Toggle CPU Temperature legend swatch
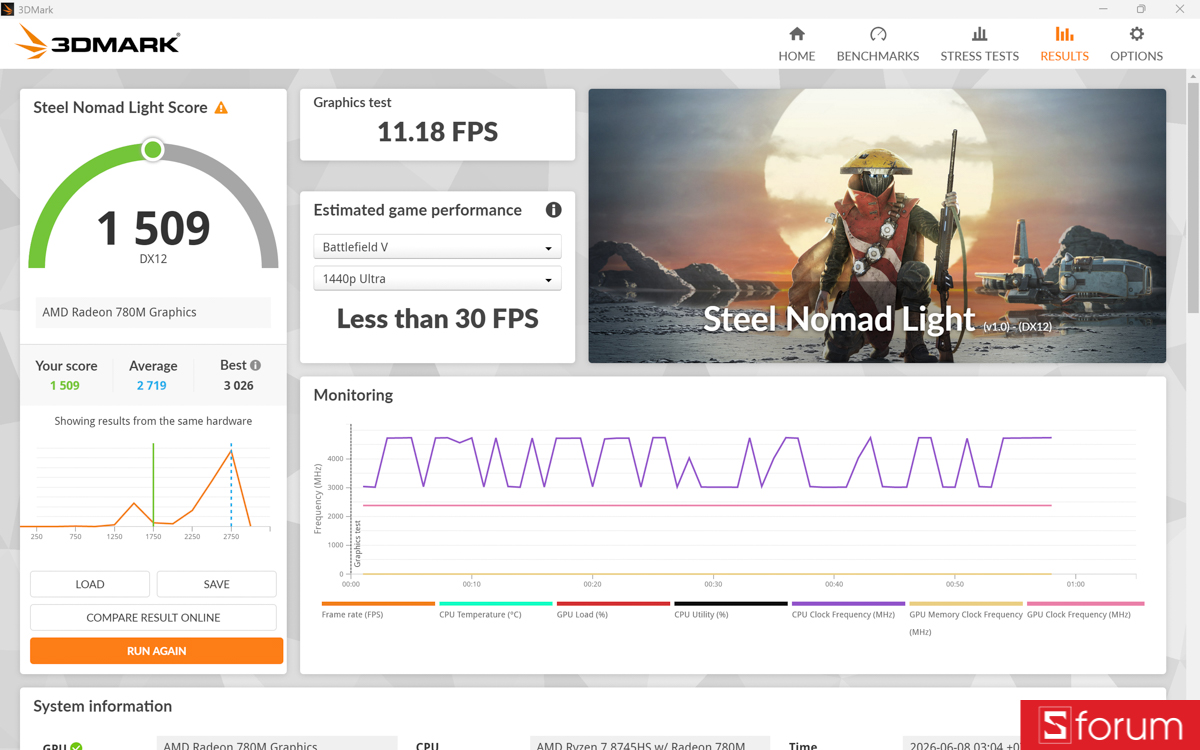Screen dimensions: 1200x750 click(496, 604)
